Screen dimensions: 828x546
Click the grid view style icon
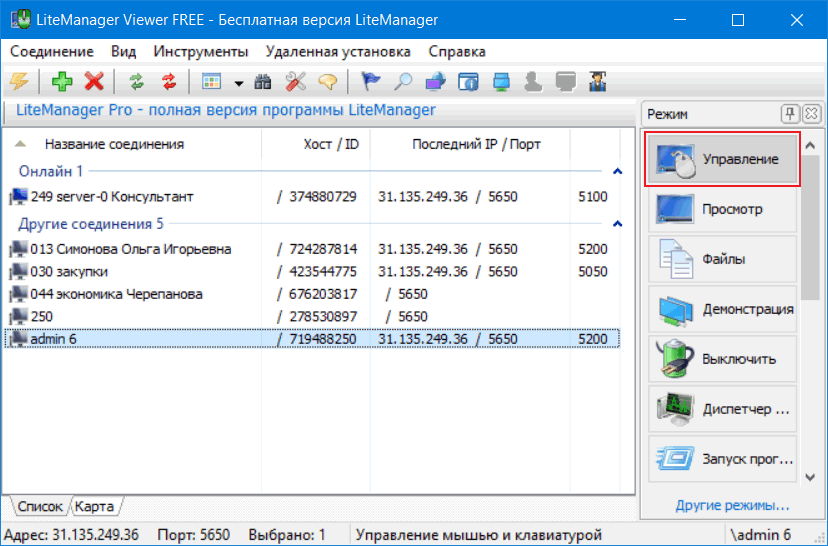coord(212,82)
